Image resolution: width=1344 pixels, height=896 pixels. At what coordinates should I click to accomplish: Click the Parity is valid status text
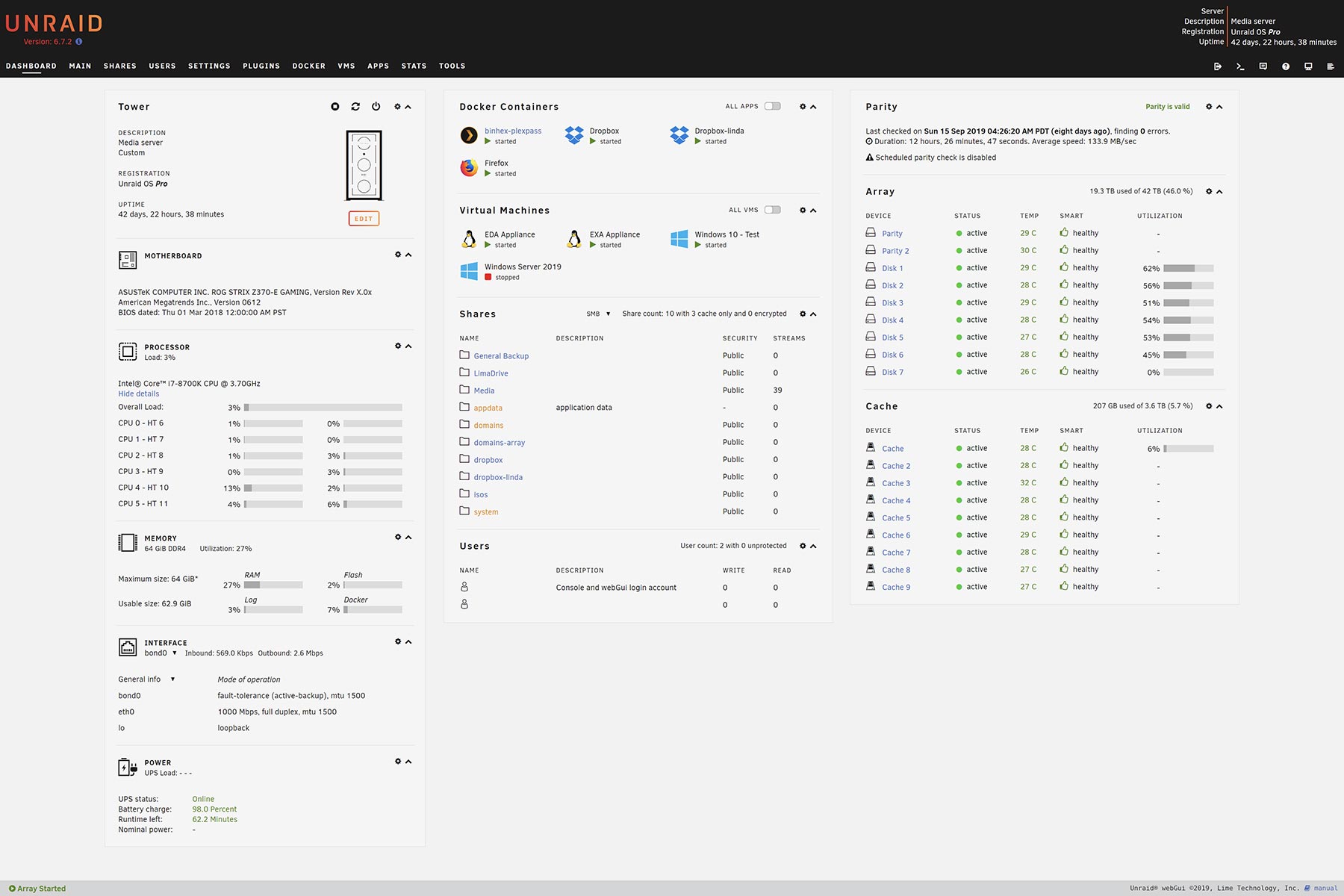click(1168, 107)
